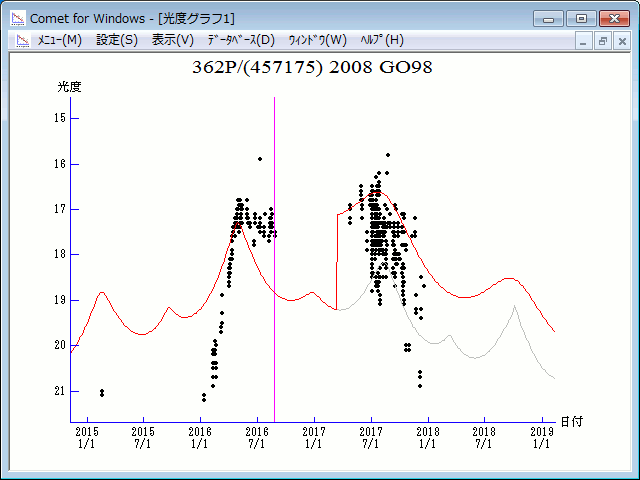Click the magnitude 15 tick label
640x480 pixels.
pos(59,118)
